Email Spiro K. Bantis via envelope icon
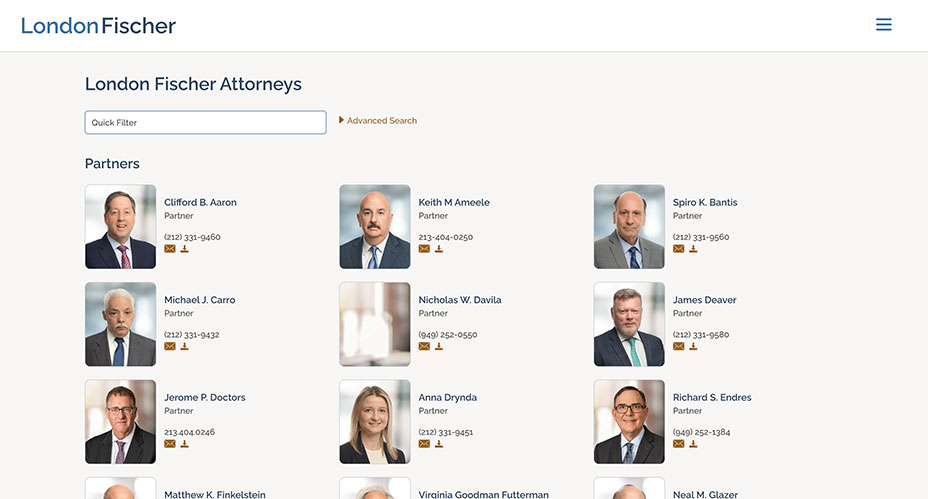The width and height of the screenshot is (928, 499). (x=679, y=249)
